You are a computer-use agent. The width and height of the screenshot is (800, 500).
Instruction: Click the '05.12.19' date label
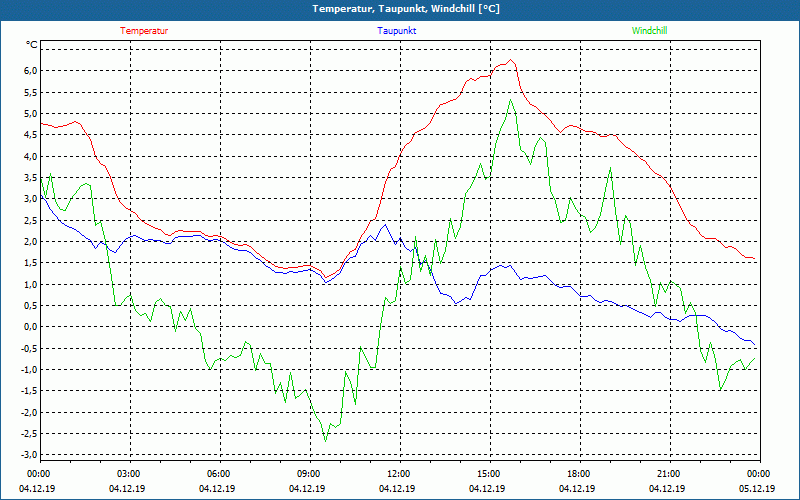(757, 489)
